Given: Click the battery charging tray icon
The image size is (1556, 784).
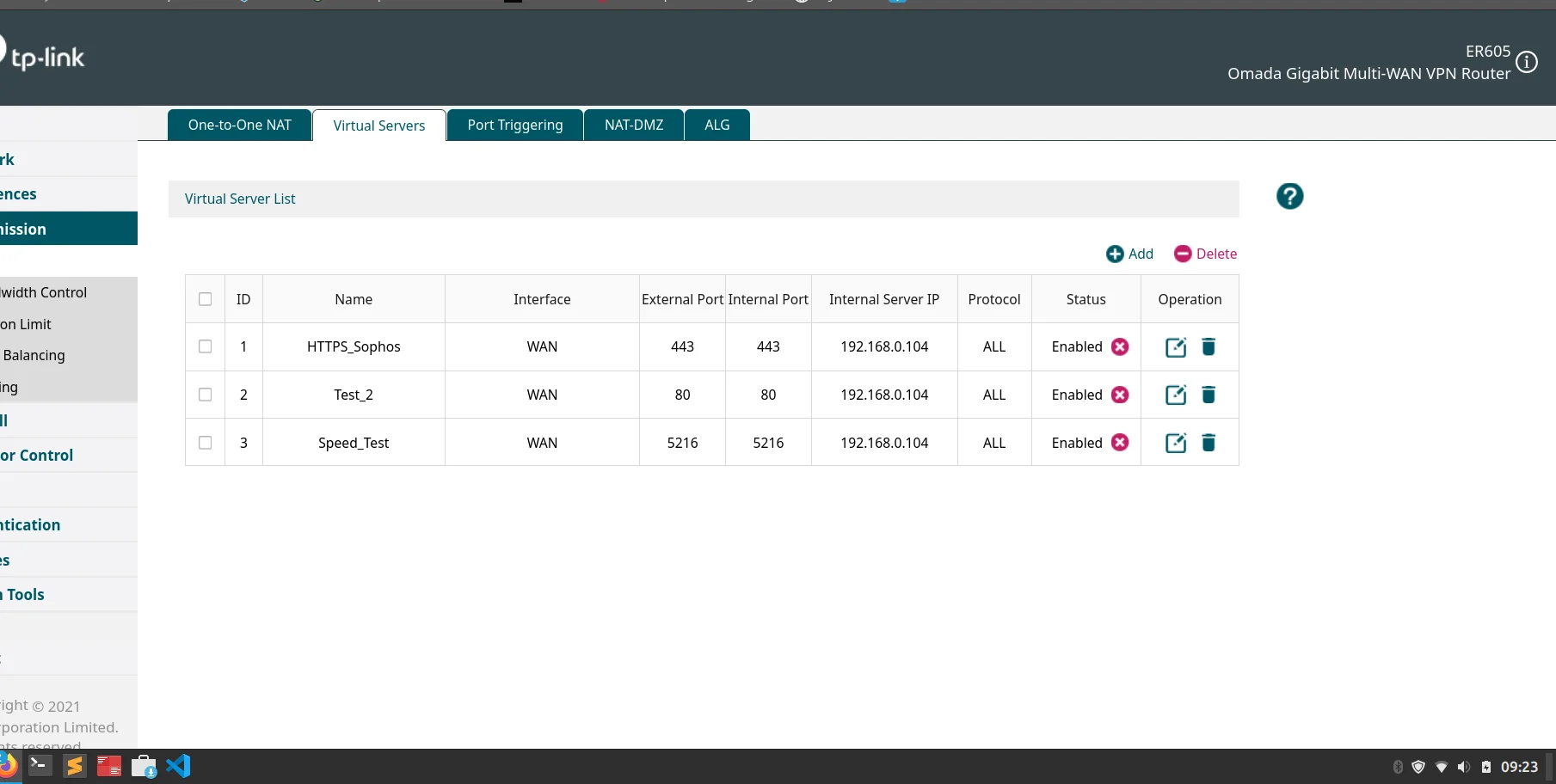Looking at the screenshot, I should (x=1486, y=767).
